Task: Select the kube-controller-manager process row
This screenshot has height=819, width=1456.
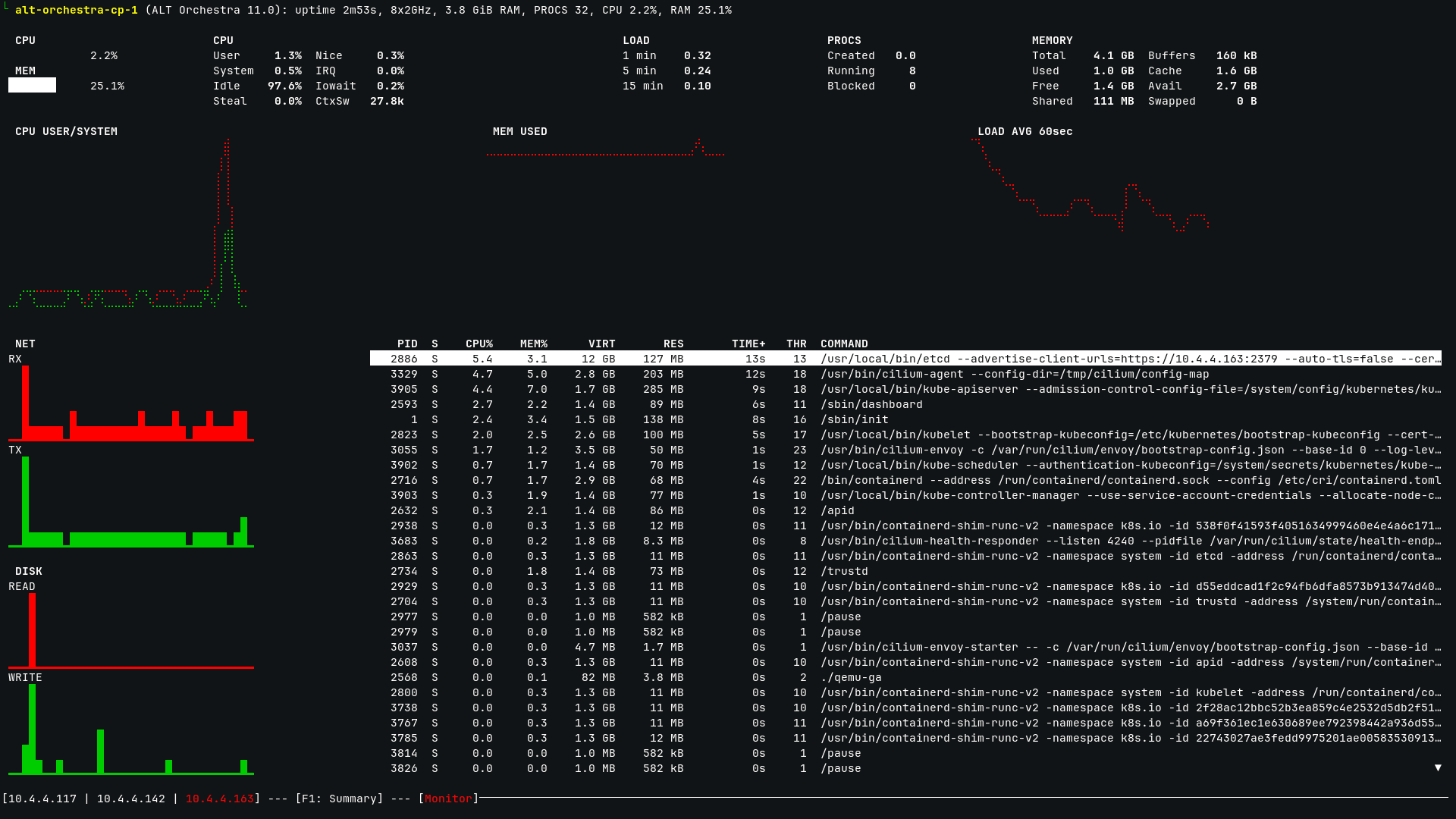Action: [905, 495]
